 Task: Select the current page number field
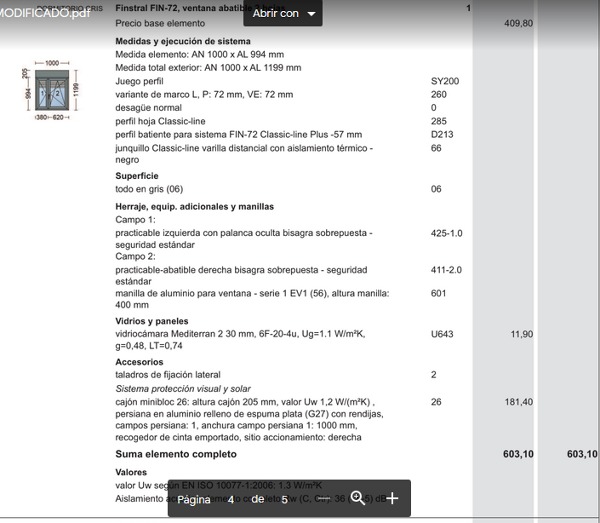coord(231,499)
